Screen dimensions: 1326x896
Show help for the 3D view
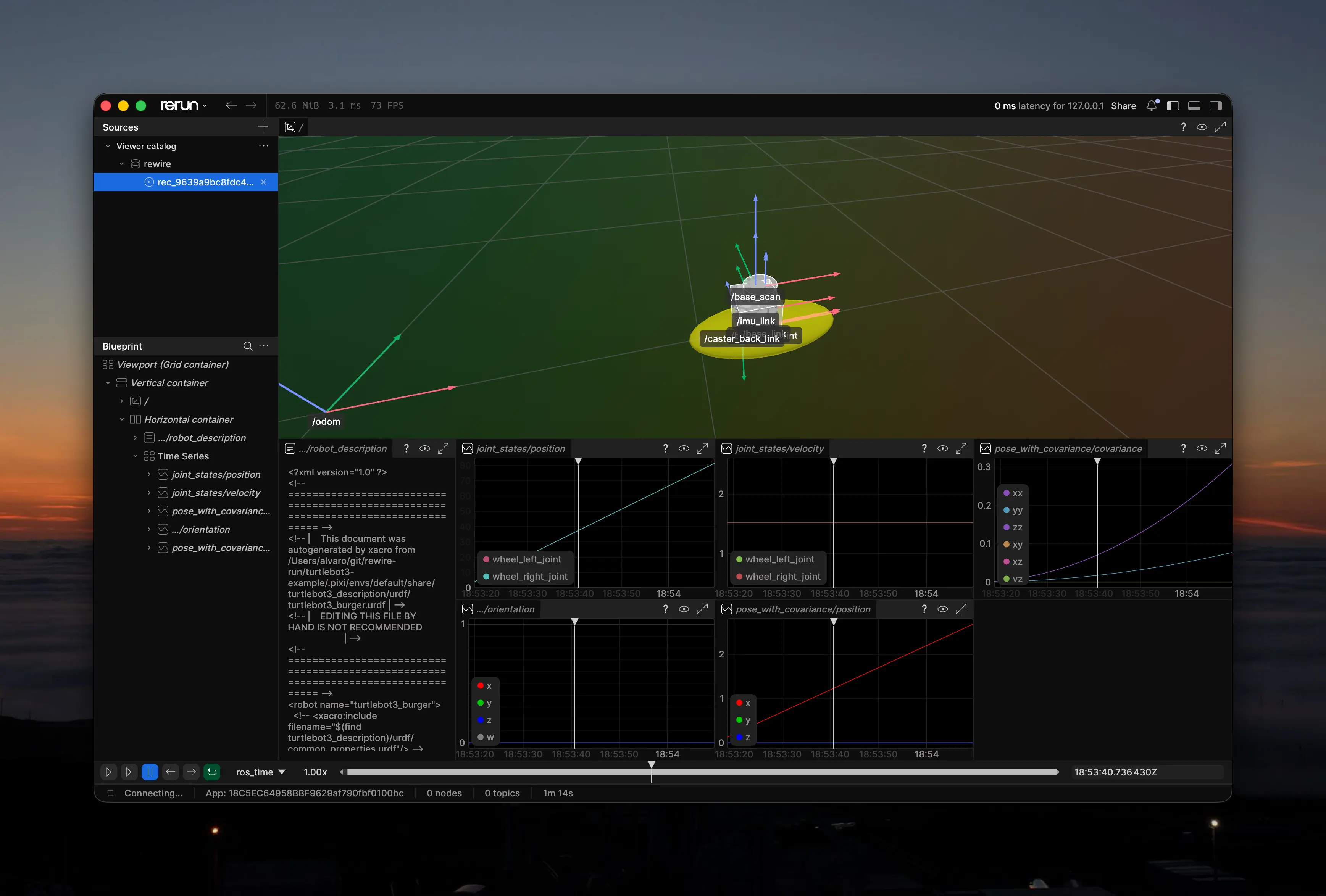(1183, 127)
